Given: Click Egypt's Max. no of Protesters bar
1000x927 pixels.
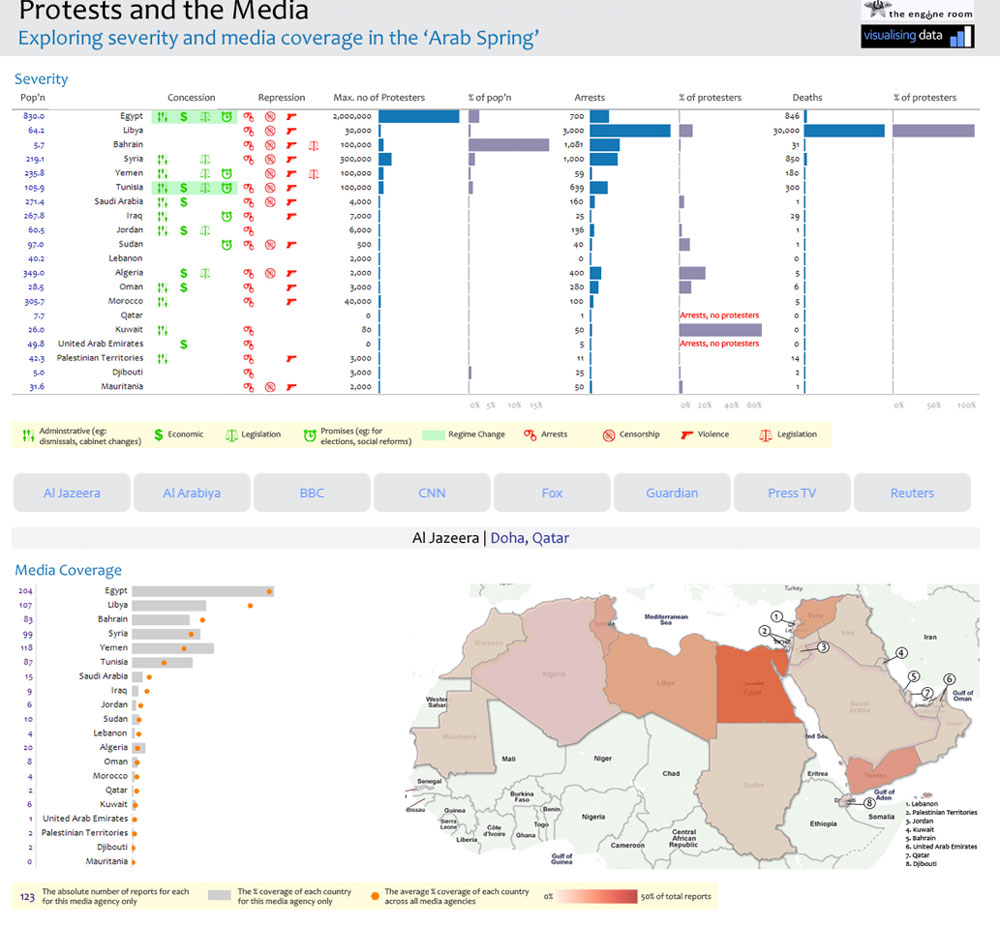Looking at the screenshot, I should click(419, 117).
